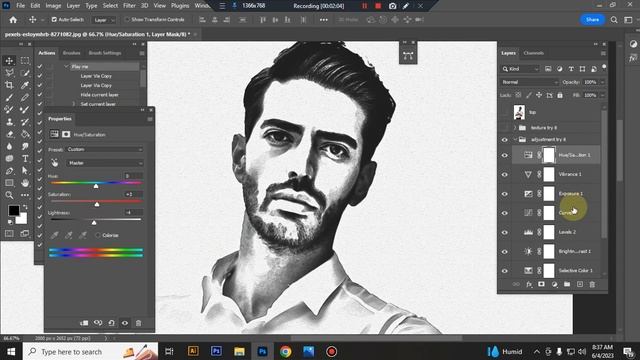Viewport: 640px width, 360px height.
Task: Delete adjustment via Properties trash icon
Action: coord(138,323)
